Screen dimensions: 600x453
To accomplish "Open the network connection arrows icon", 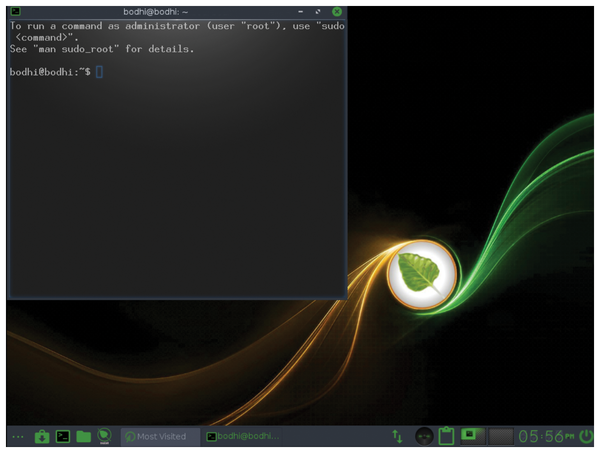I will click(x=398, y=437).
